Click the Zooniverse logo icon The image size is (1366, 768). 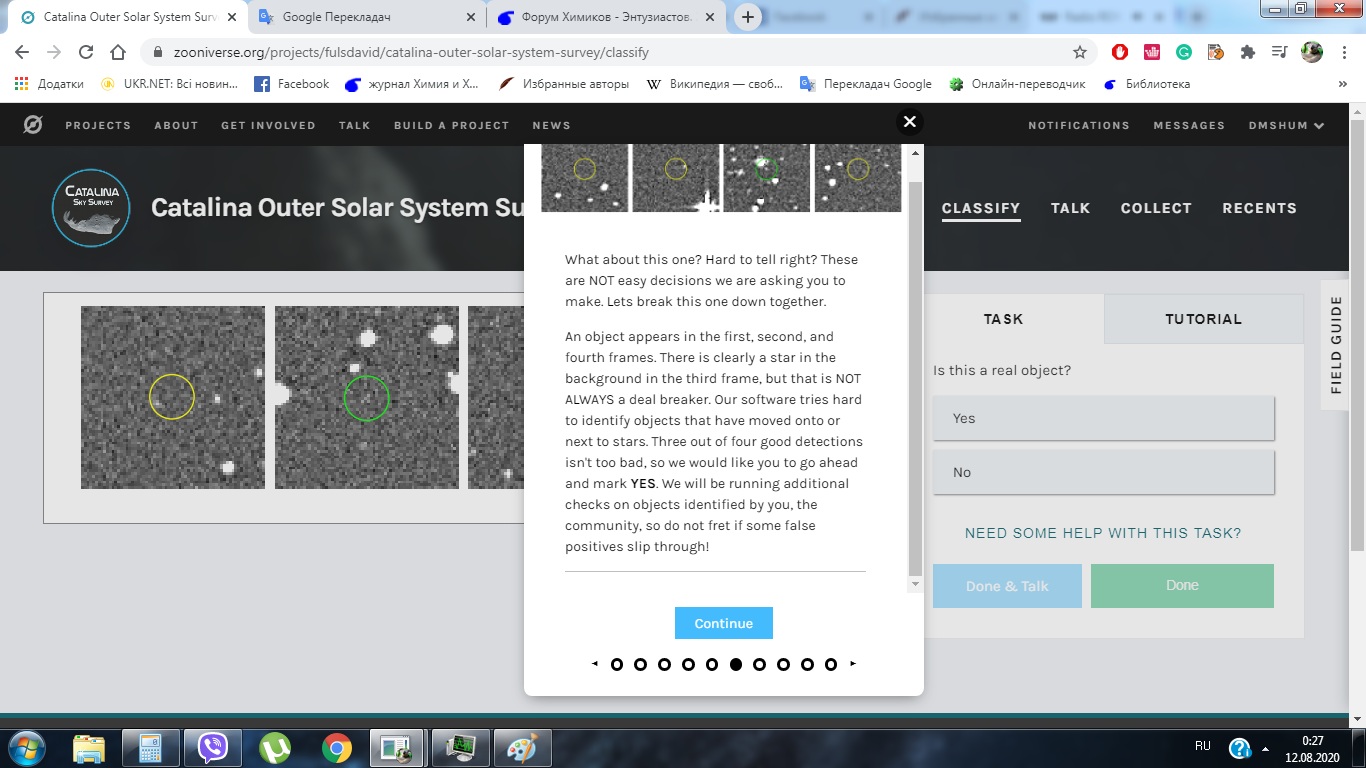click(x=33, y=125)
